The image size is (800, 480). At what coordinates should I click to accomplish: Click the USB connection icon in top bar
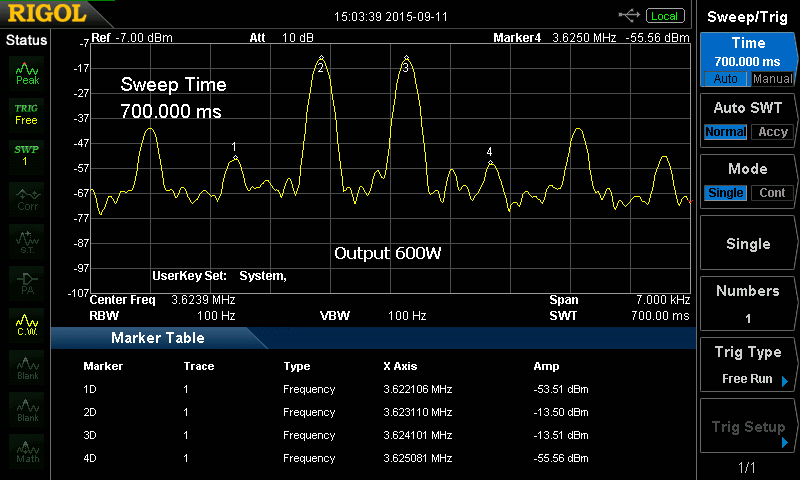pyautogui.click(x=630, y=15)
